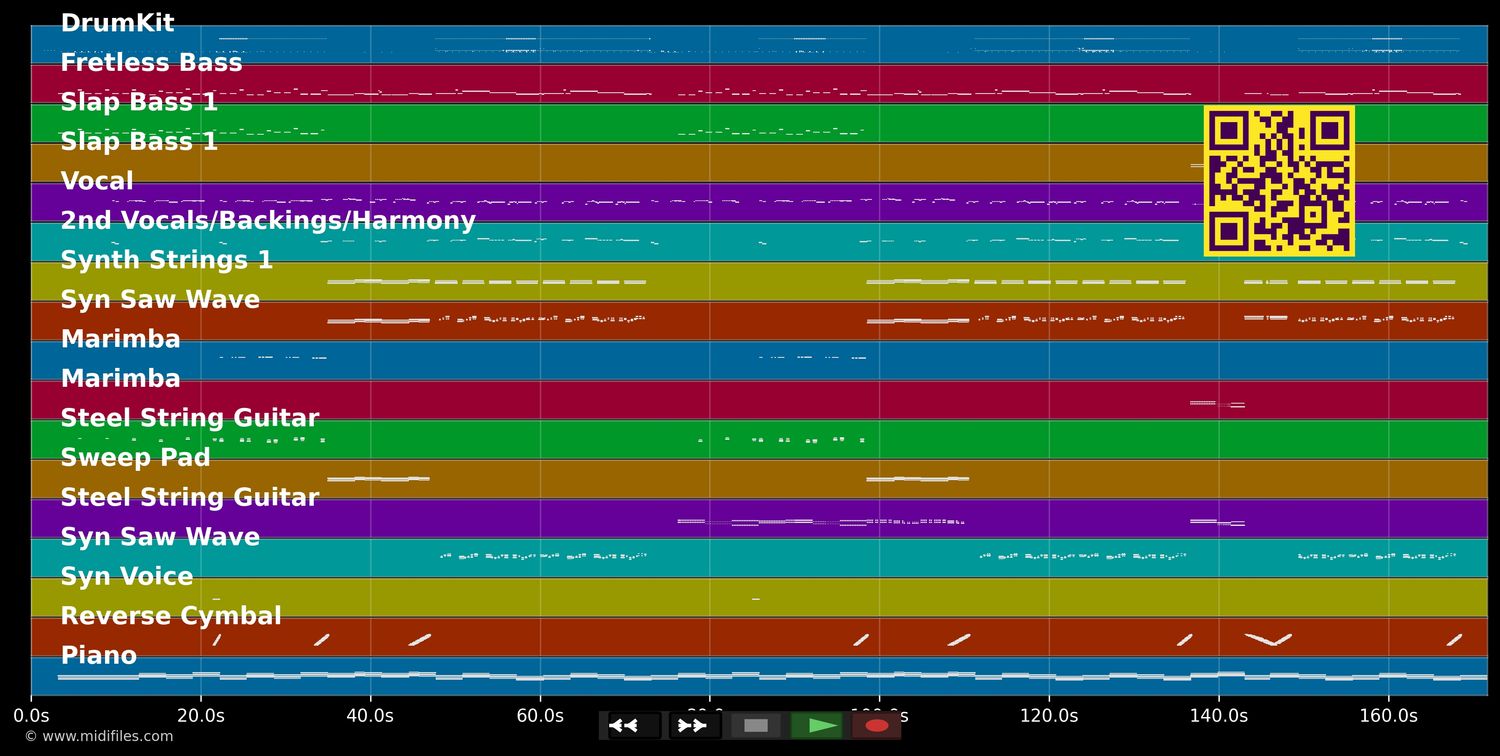
Task: Select the DrumKit track label
Action: pyautogui.click(x=117, y=24)
